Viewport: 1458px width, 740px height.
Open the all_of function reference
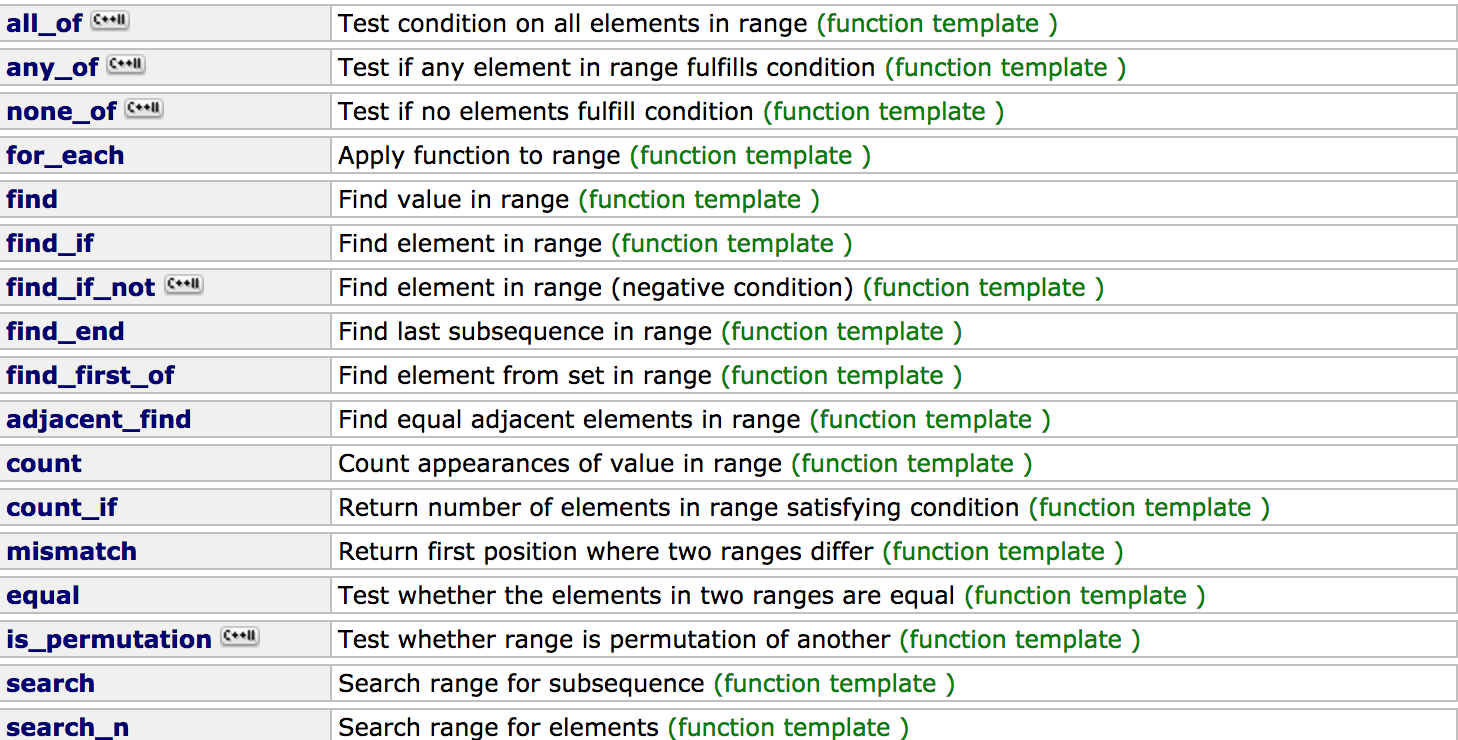pyautogui.click(x=44, y=24)
